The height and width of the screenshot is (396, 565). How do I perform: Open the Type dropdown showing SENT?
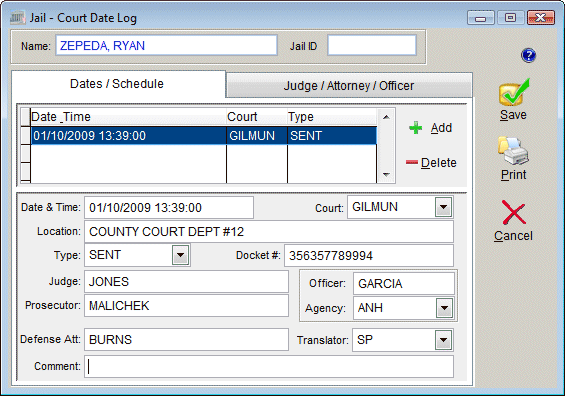click(181, 255)
